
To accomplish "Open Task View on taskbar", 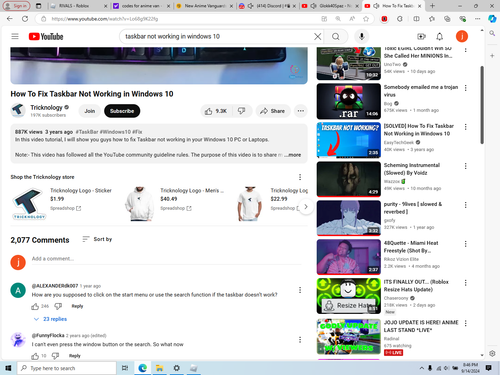I will (125, 368).
